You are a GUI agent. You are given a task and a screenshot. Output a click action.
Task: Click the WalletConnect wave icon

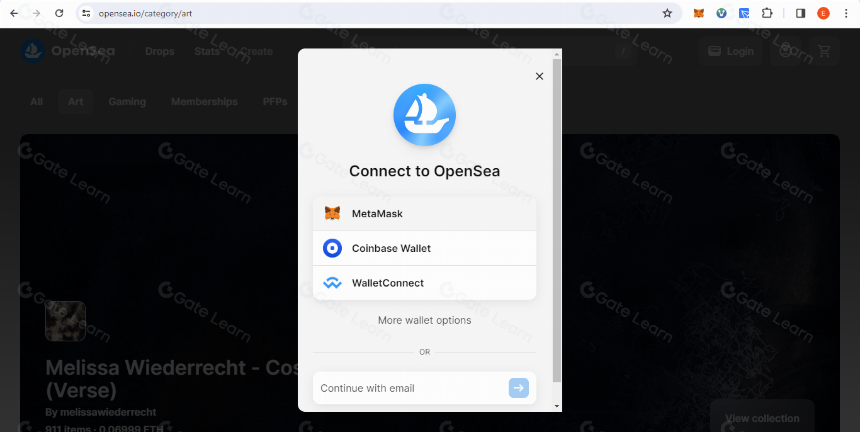(x=332, y=283)
